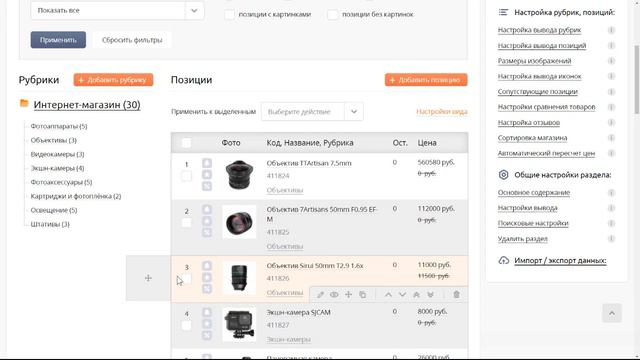Move row 3 up with the up arrow
Screen dimensions: 640x360
388,295
